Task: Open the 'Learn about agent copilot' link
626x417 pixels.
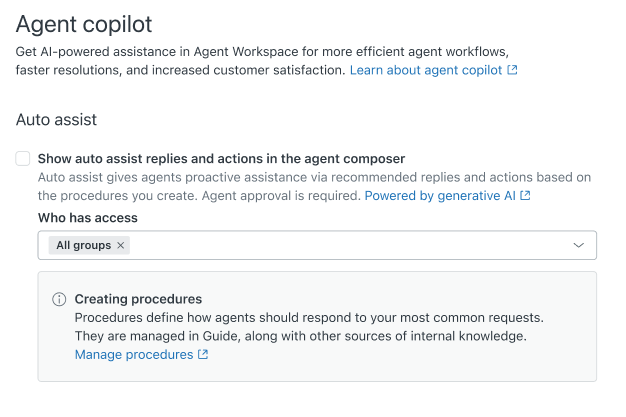Action: 427,71
